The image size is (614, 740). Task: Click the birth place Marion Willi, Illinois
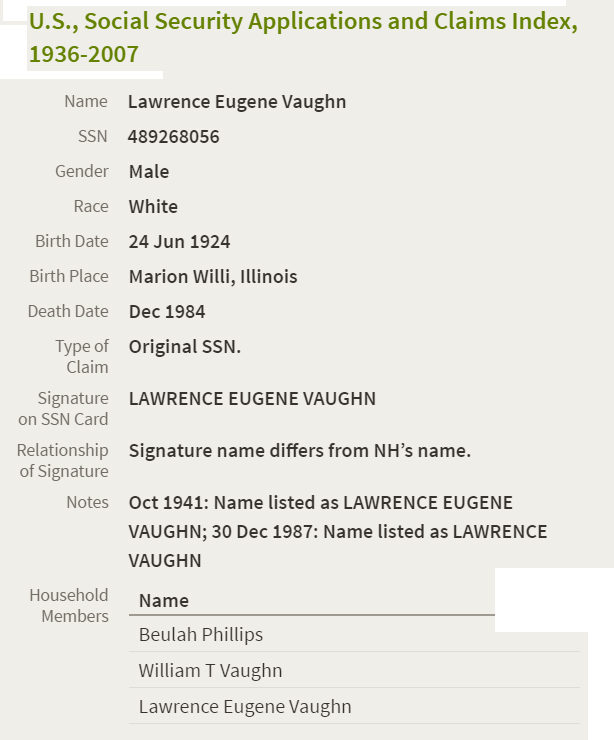tap(213, 277)
